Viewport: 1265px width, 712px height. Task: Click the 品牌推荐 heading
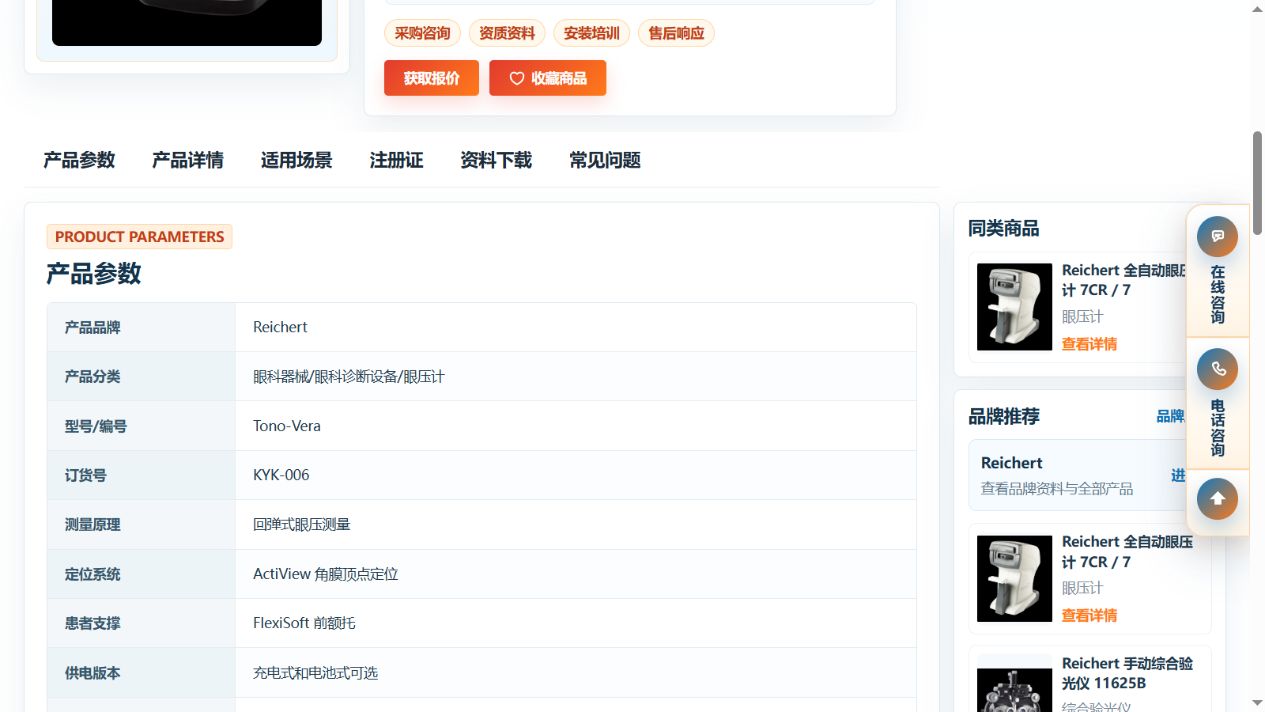(x=1003, y=416)
